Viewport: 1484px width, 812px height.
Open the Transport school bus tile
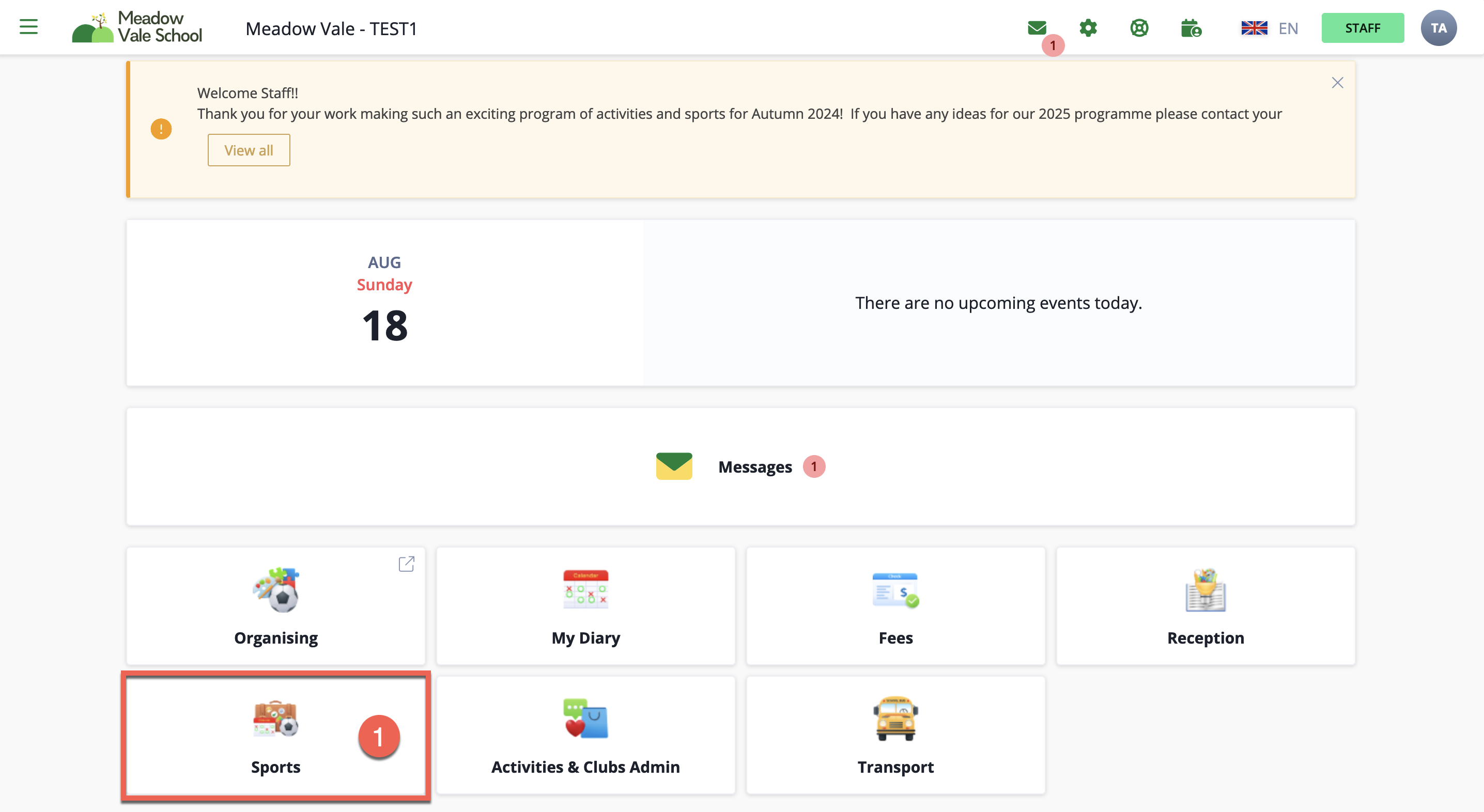[x=896, y=736]
